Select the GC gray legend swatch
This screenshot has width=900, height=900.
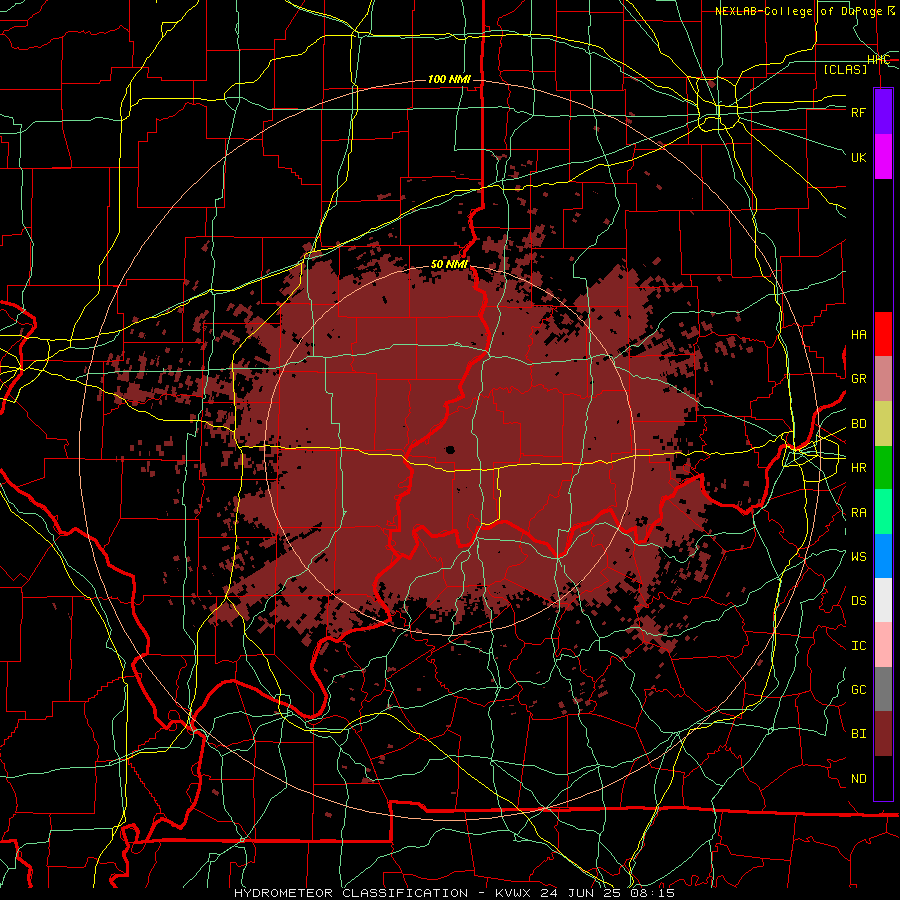pos(883,689)
